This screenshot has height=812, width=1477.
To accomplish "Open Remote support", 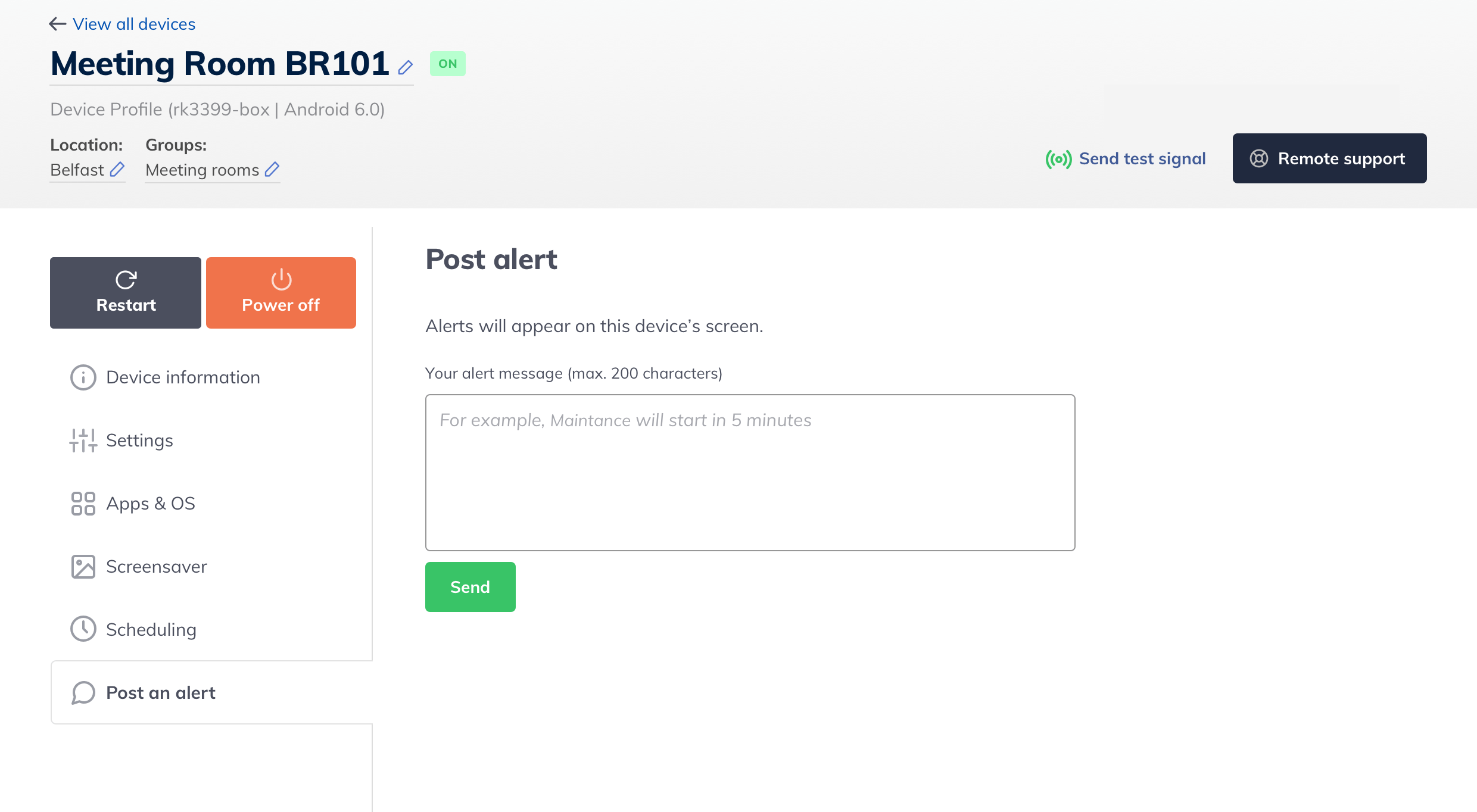I will point(1330,158).
